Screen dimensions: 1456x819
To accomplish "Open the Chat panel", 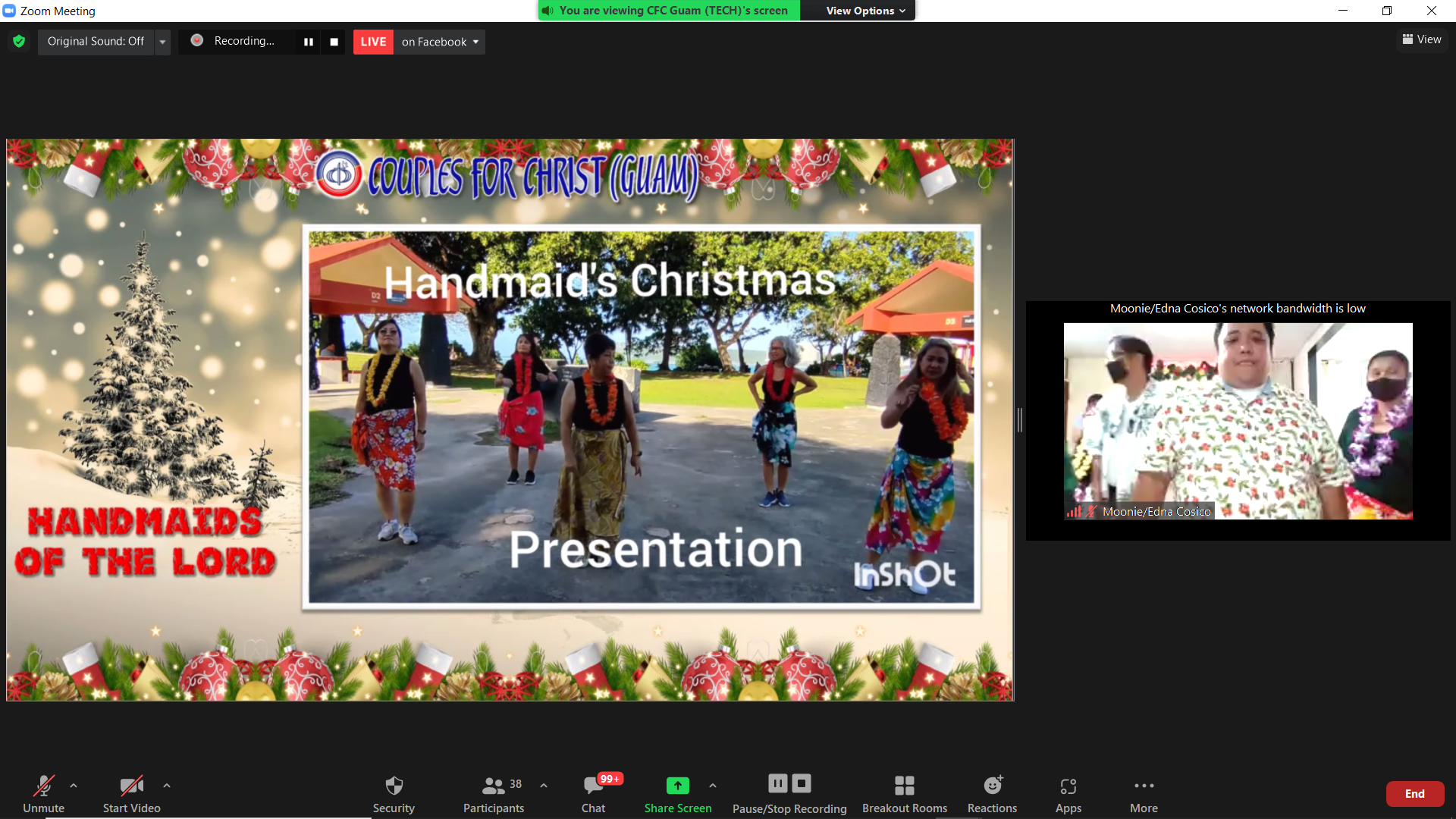I will [594, 794].
